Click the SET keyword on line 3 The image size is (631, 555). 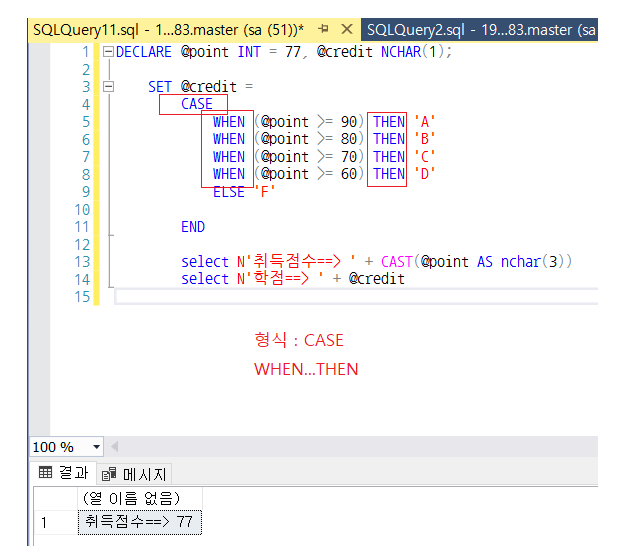pyautogui.click(x=160, y=87)
